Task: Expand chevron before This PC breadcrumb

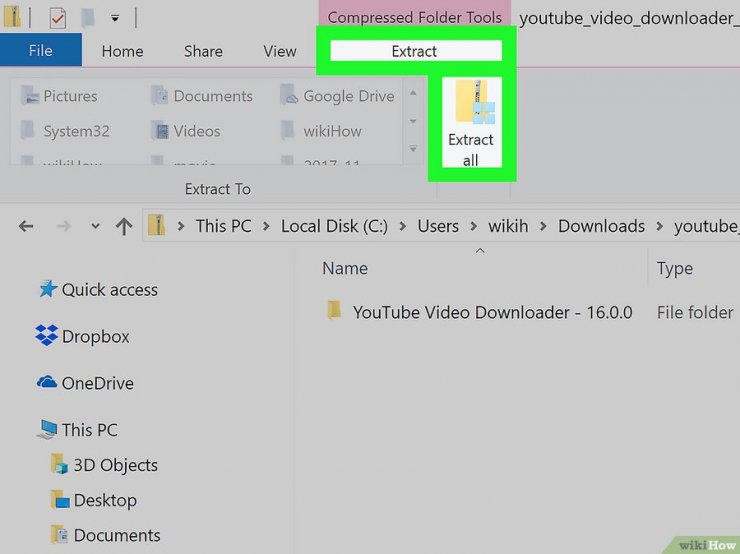Action: (x=180, y=227)
